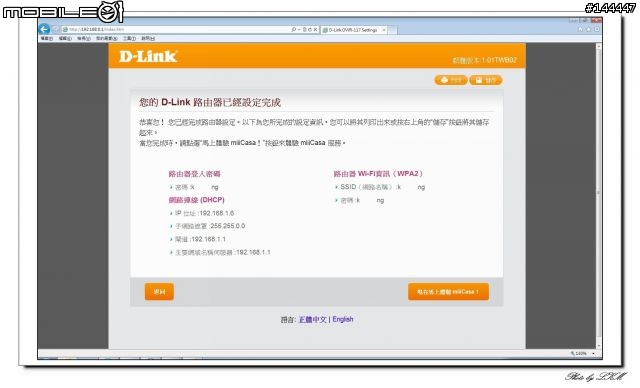Click the 網路連線 (DHCP) heading
Image resolution: width=640 pixels, height=388 pixels.
196,200
